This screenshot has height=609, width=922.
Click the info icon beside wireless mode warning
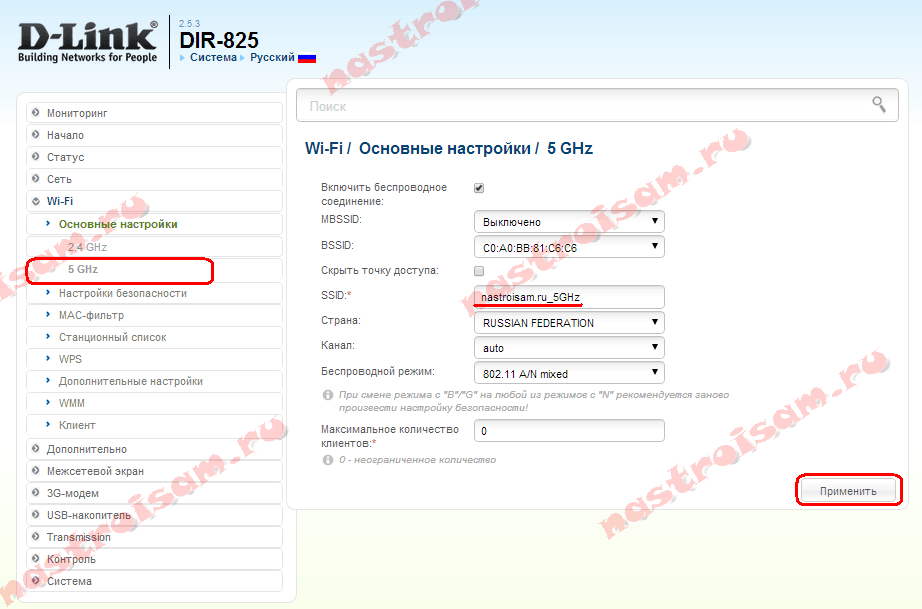pyautogui.click(x=327, y=395)
